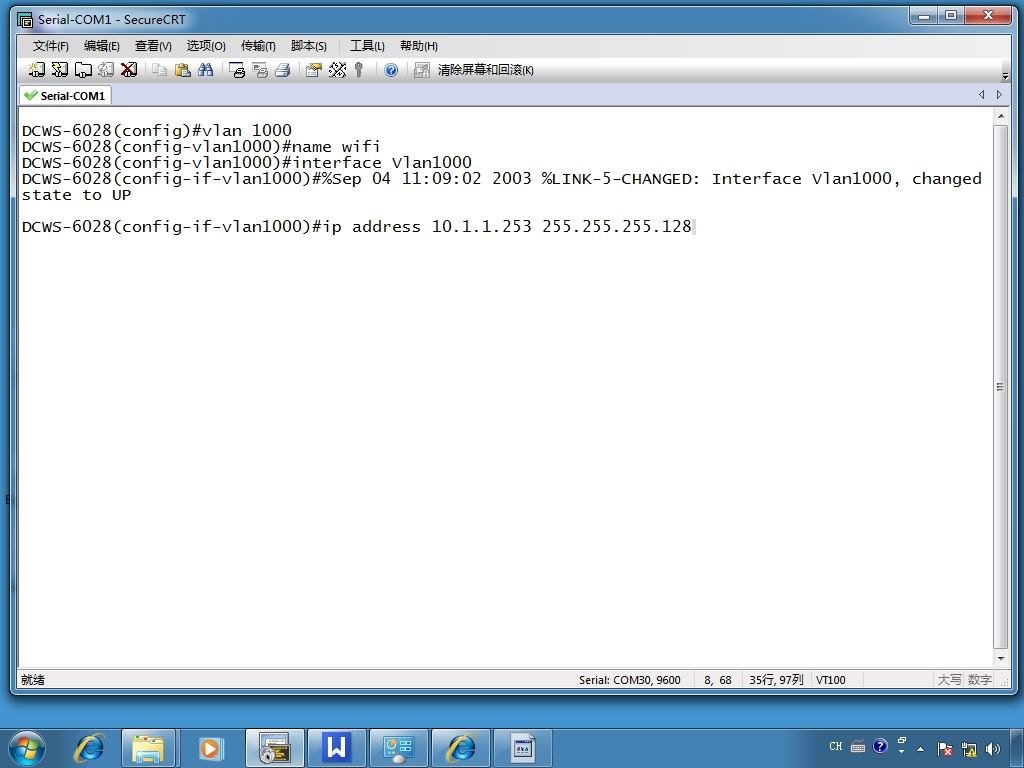
Task: Click the tray on-screen keyboard icon
Action: [x=857, y=746]
